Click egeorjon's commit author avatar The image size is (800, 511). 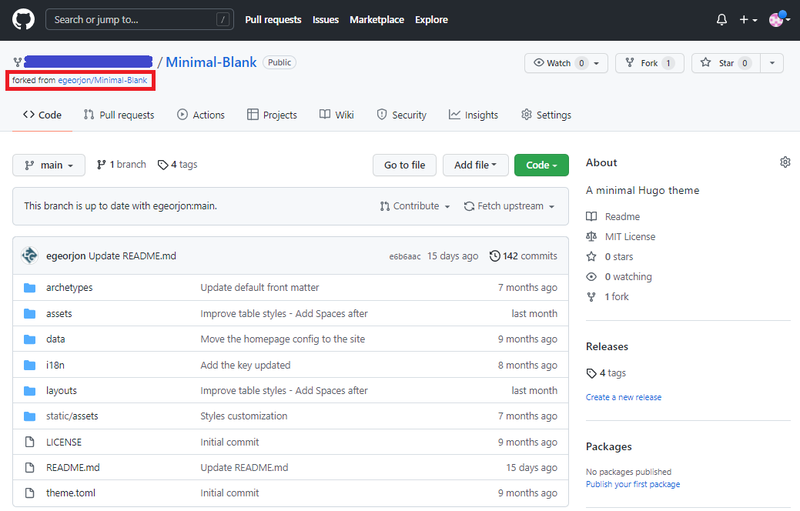[30, 256]
